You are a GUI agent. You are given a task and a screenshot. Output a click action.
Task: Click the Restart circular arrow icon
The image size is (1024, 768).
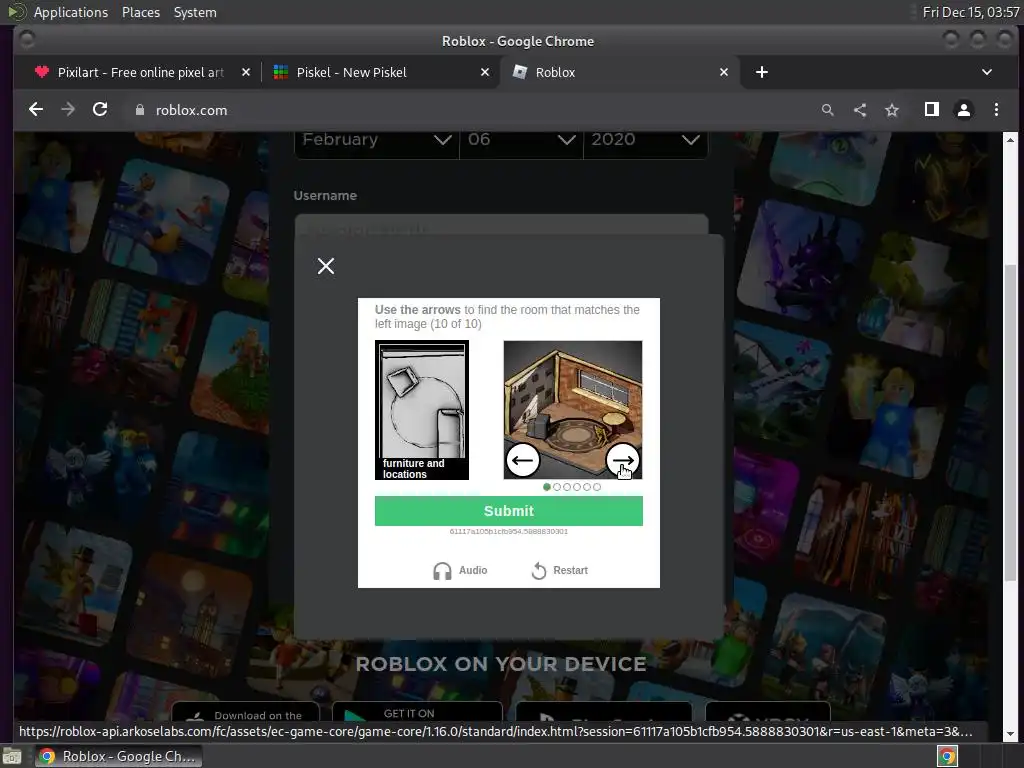[539, 571]
